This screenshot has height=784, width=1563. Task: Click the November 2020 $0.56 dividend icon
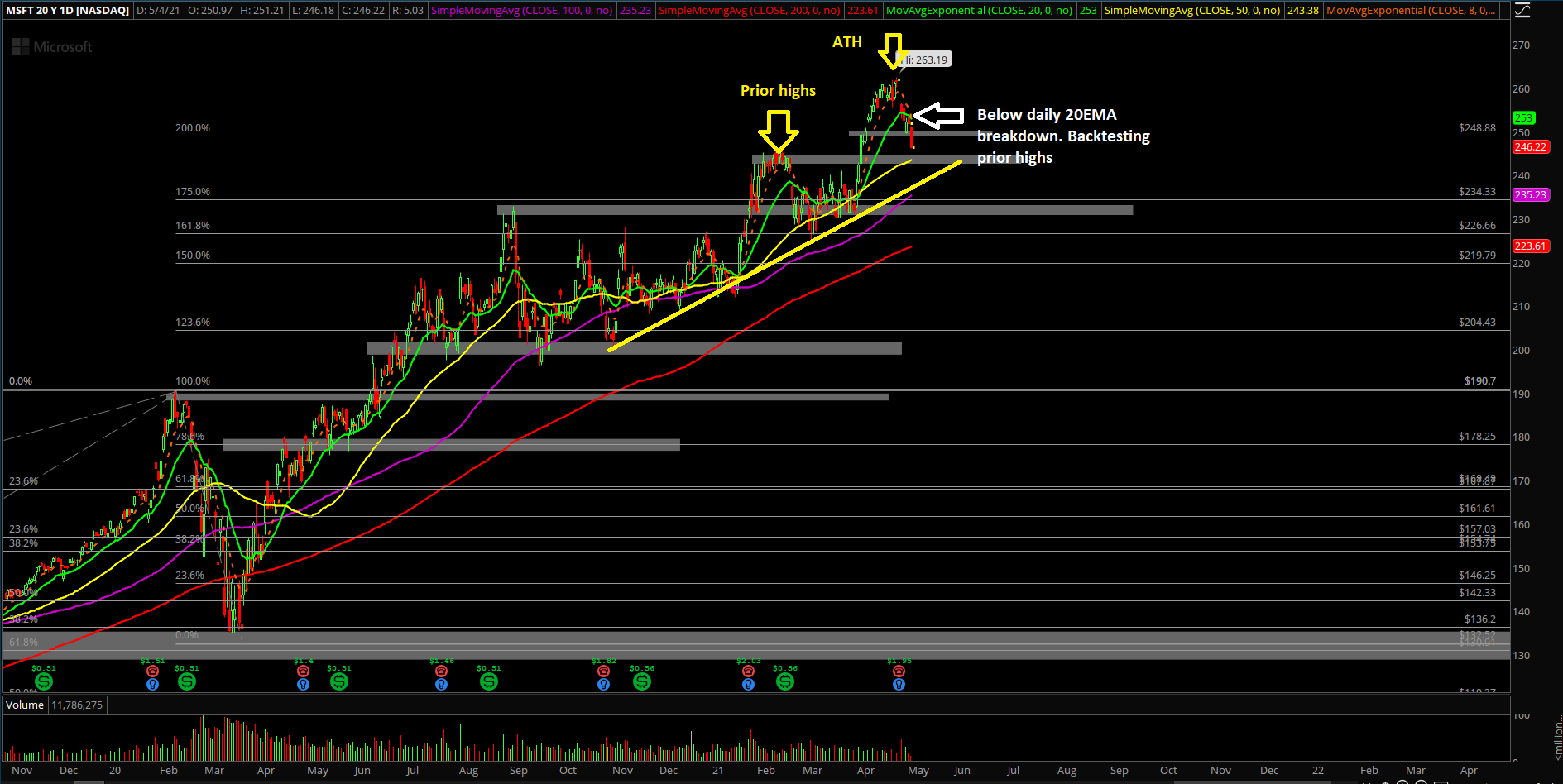point(642,681)
